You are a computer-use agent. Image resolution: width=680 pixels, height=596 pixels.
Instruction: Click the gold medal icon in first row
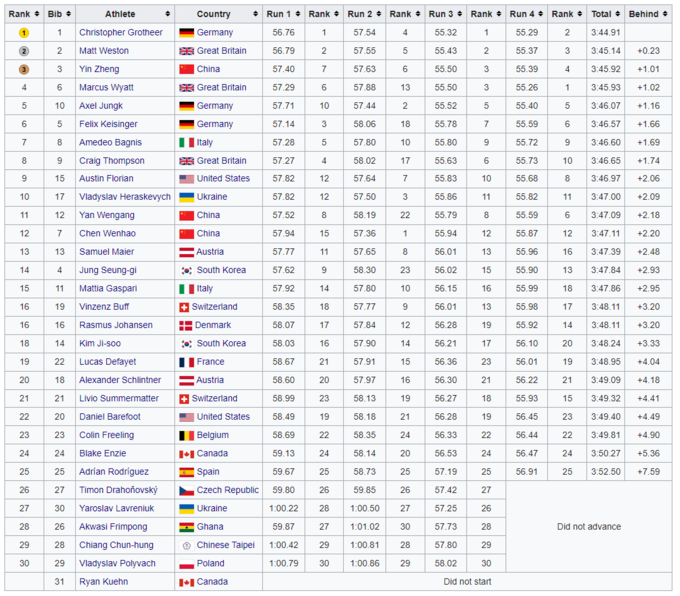point(24,32)
